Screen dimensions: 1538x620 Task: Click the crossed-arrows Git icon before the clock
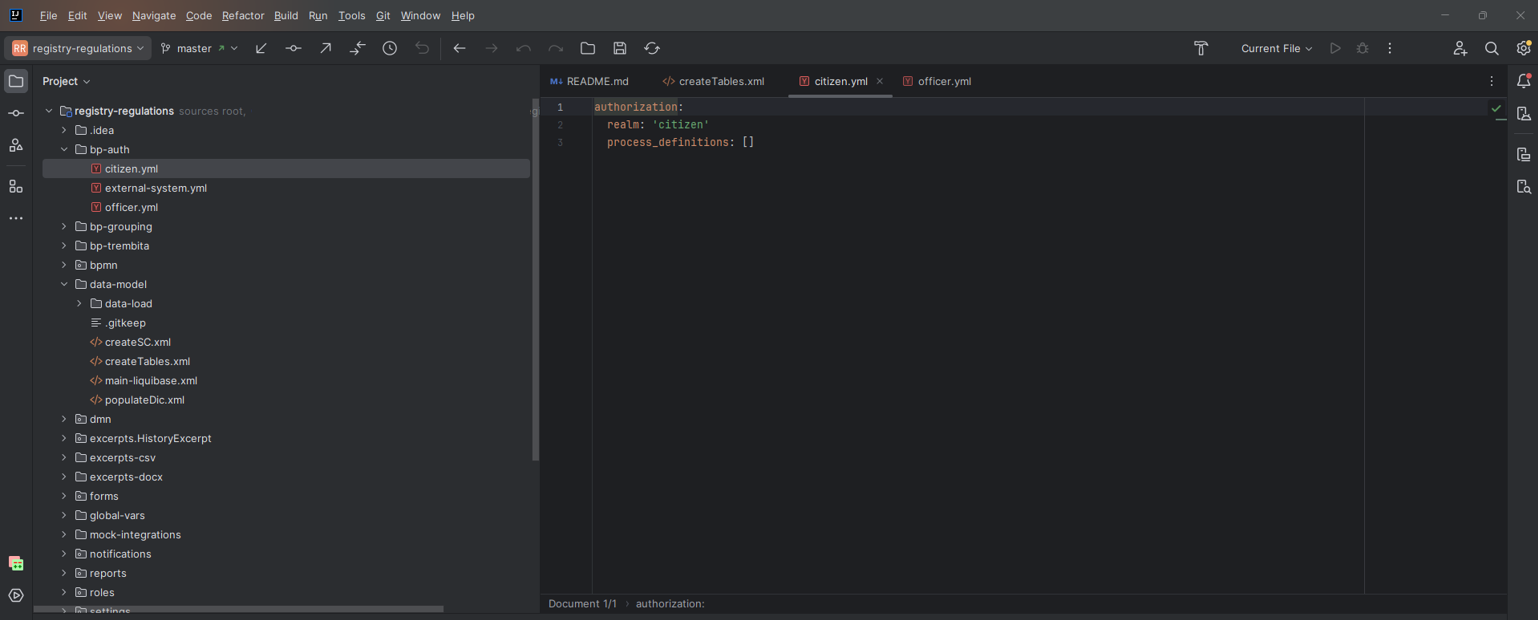click(357, 48)
